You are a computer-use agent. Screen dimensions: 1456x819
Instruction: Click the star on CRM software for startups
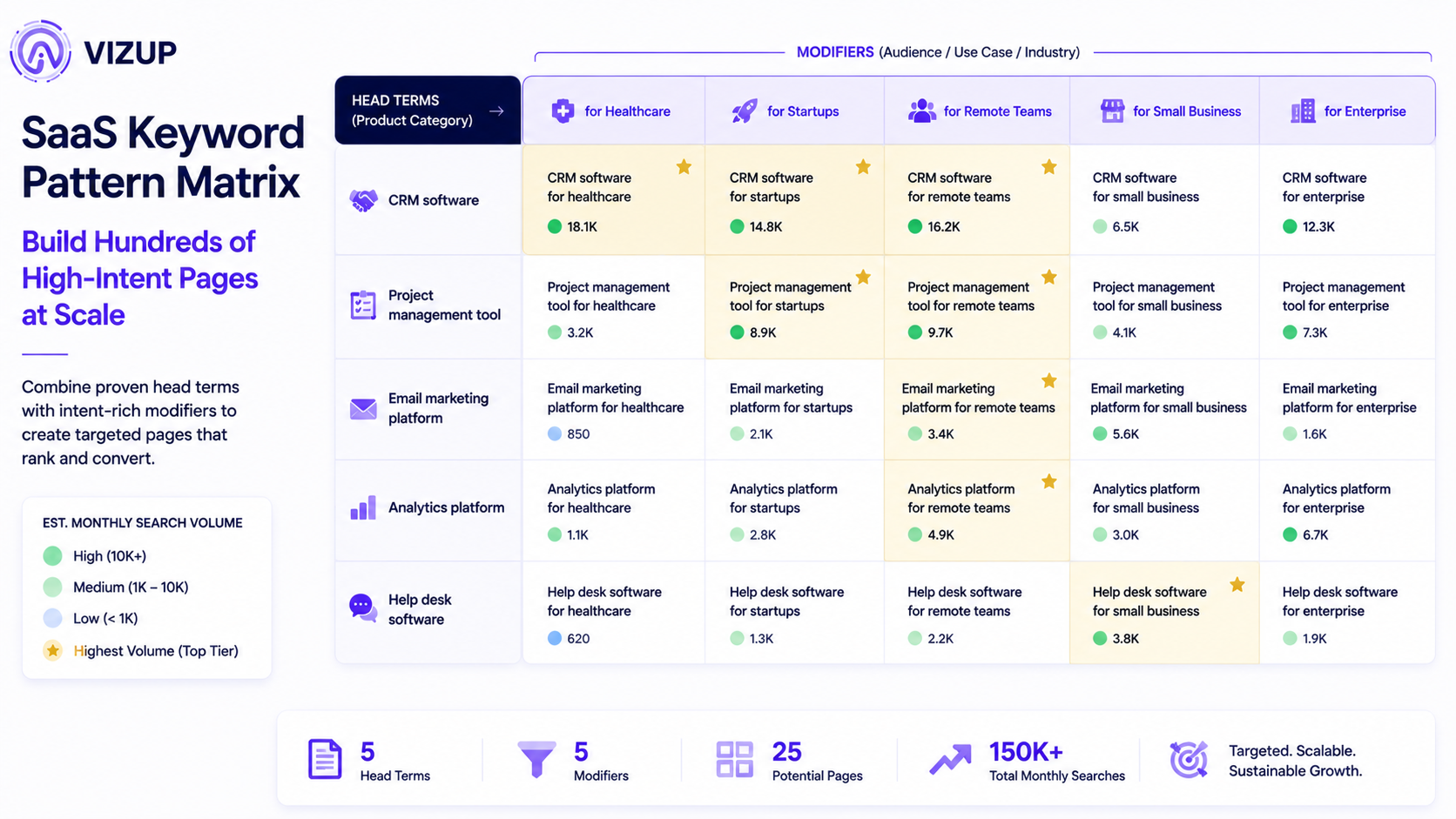tap(863, 166)
